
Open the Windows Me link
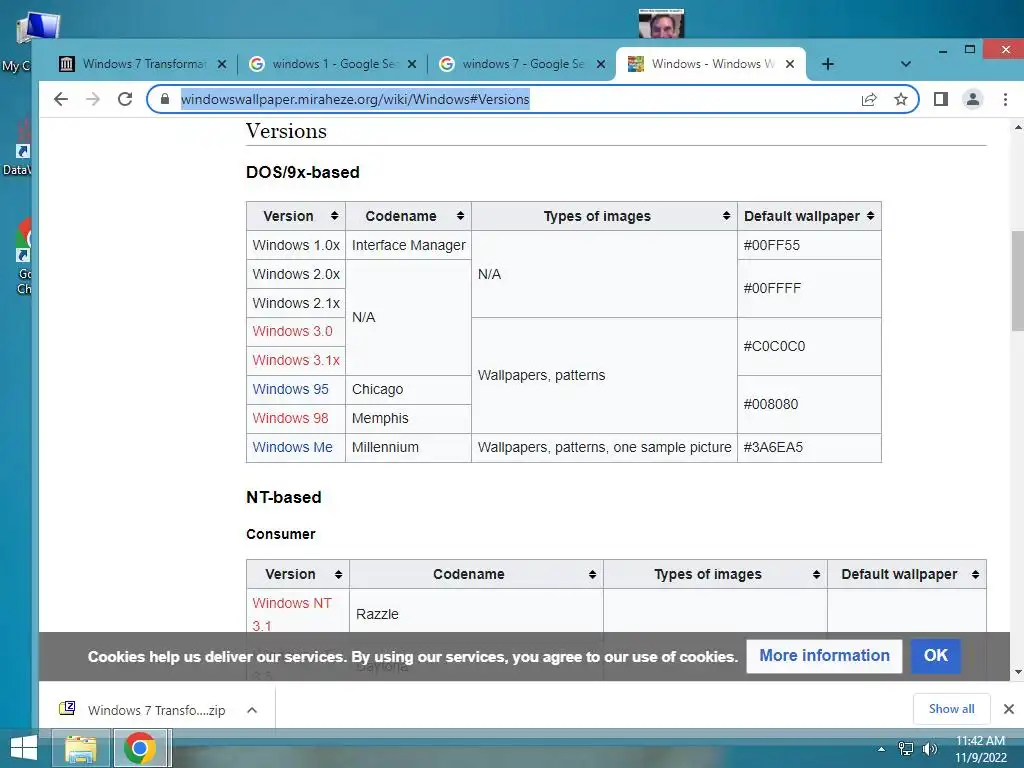pyautogui.click(x=292, y=447)
